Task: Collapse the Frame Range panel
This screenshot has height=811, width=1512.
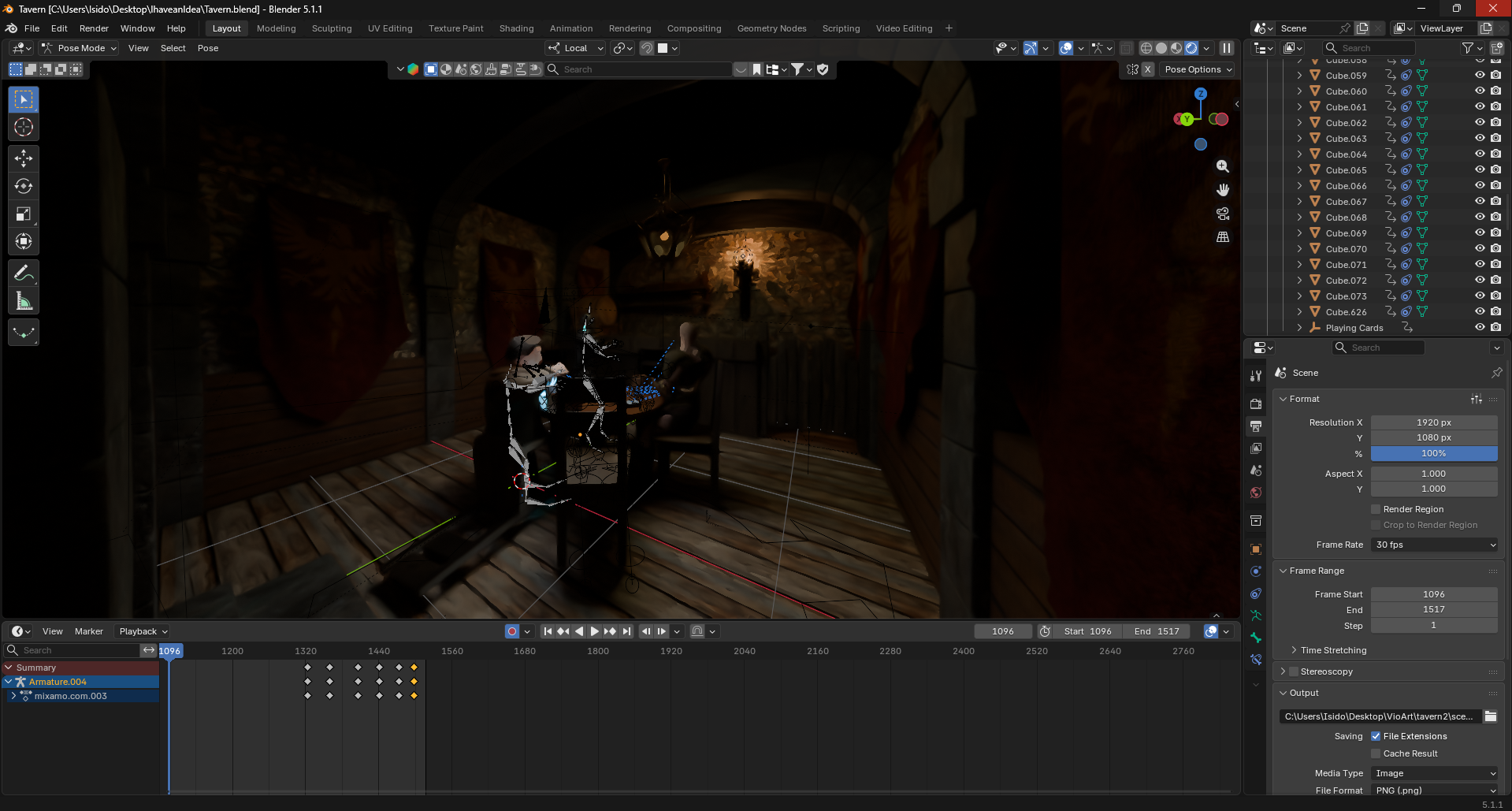Action: [1283, 571]
